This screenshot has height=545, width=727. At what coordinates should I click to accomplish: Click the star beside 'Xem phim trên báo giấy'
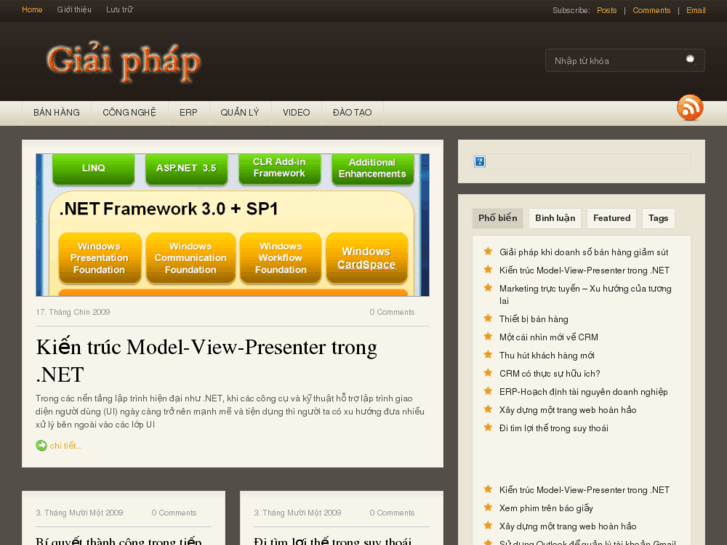click(x=488, y=507)
